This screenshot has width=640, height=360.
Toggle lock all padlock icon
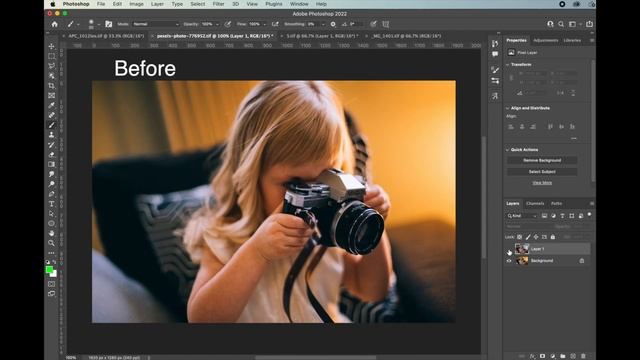click(x=553, y=237)
